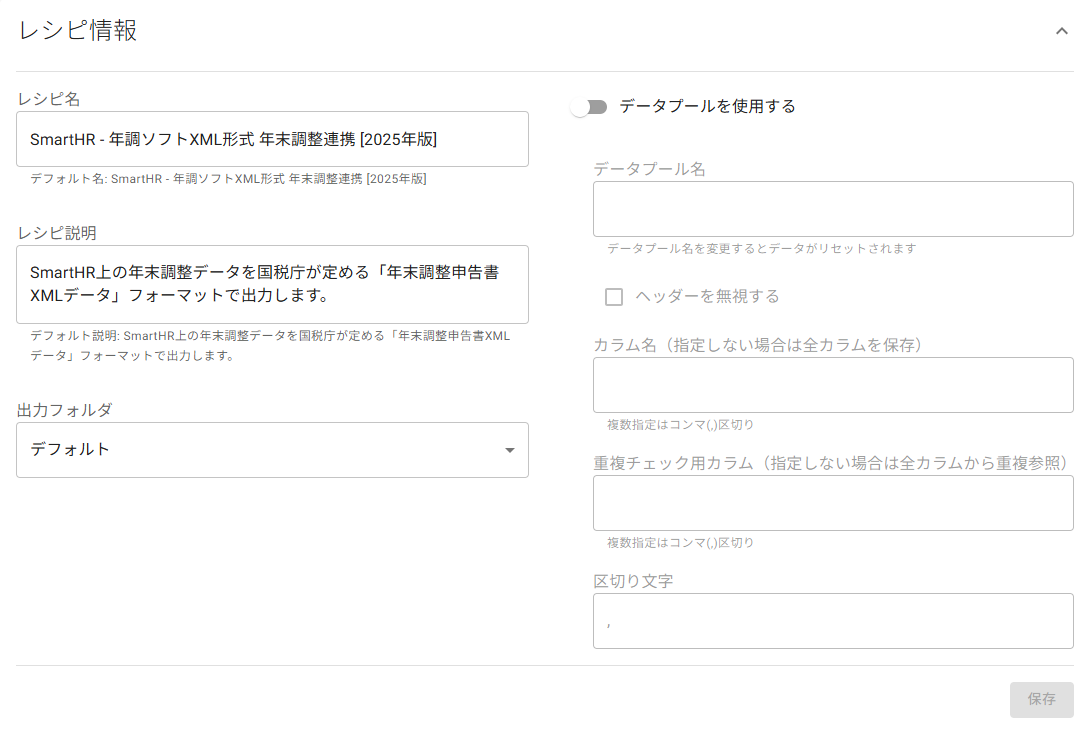
Task: Click the レシピ情報 heading
Action: 77,31
